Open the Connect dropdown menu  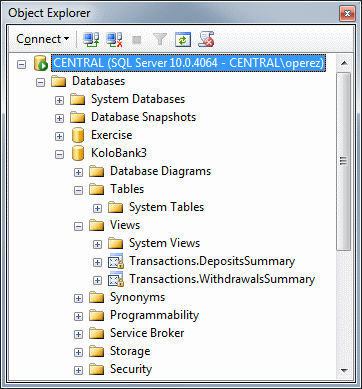click(x=43, y=39)
